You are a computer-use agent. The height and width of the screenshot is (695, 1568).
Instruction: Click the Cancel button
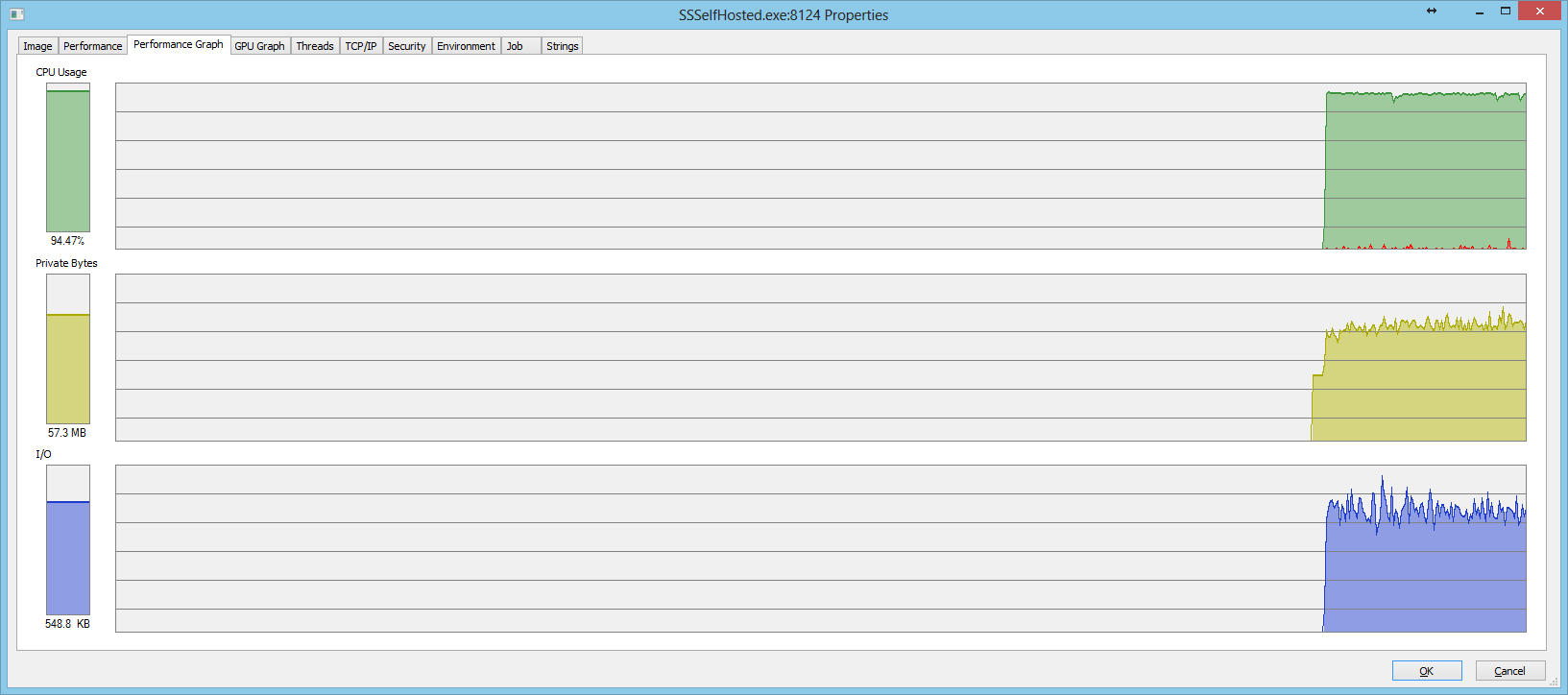(x=1509, y=671)
